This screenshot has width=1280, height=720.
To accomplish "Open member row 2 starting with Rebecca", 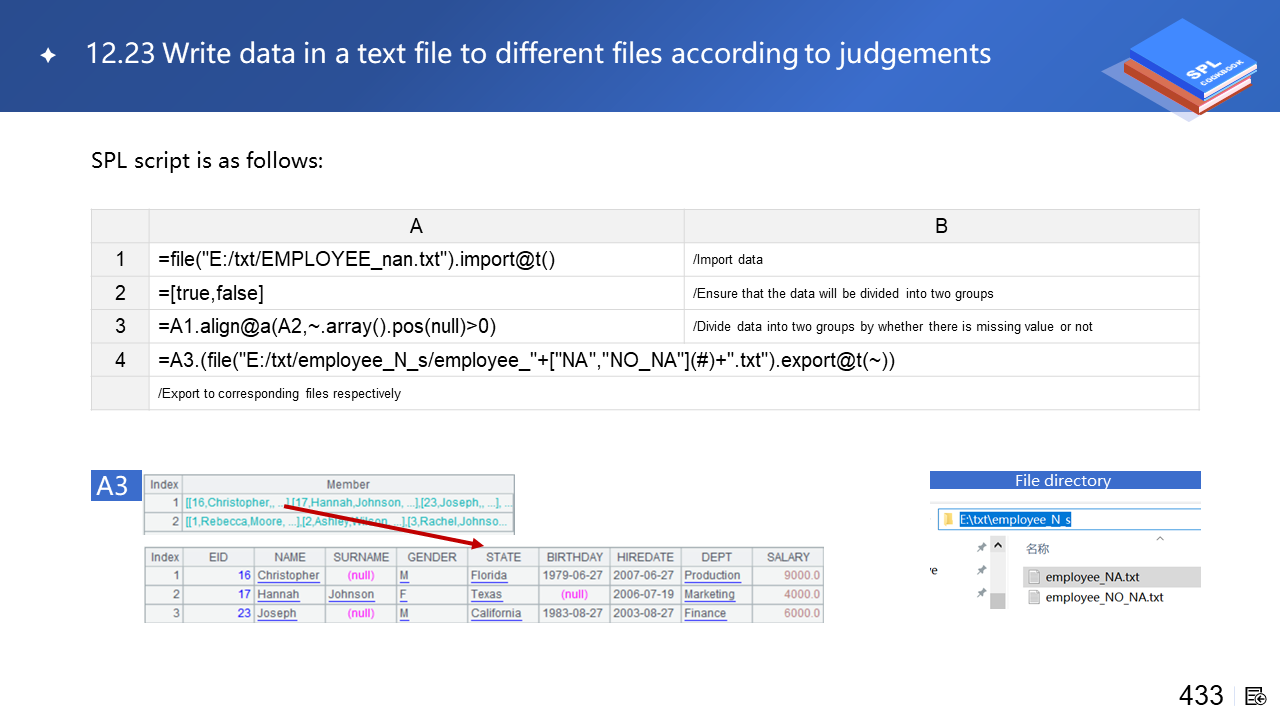I will pos(348,521).
